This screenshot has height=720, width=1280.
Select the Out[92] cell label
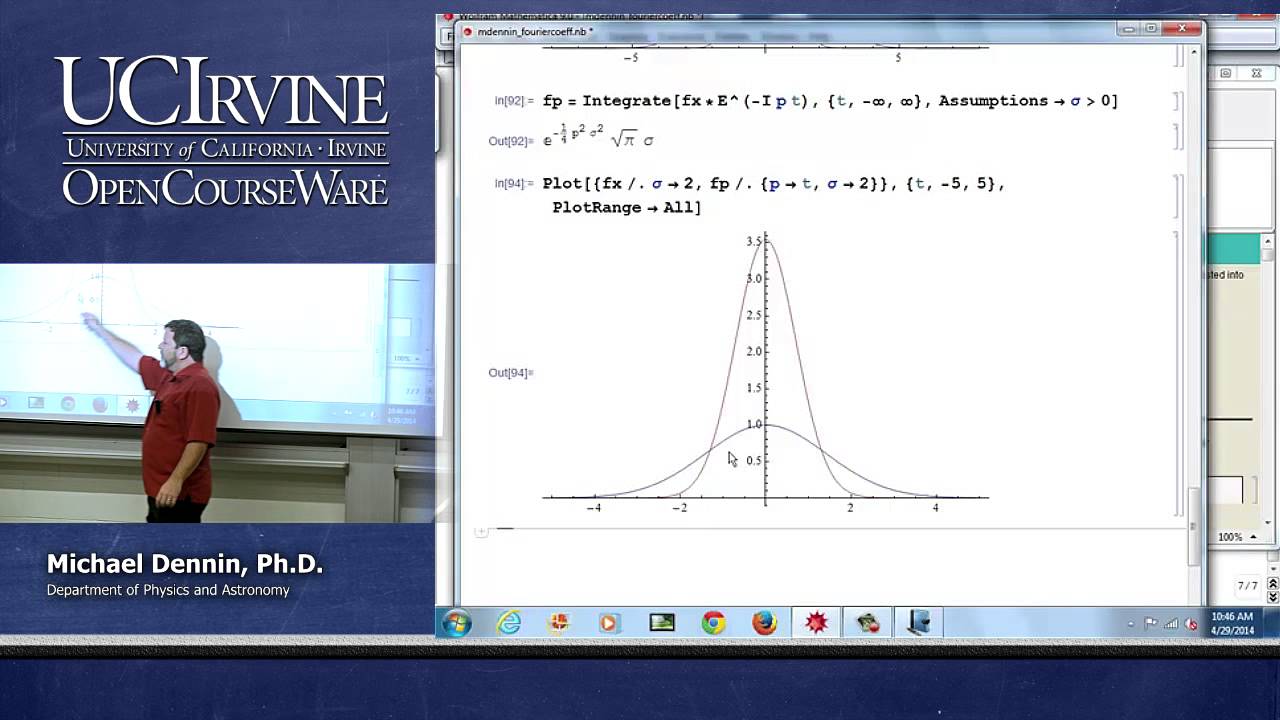511,141
